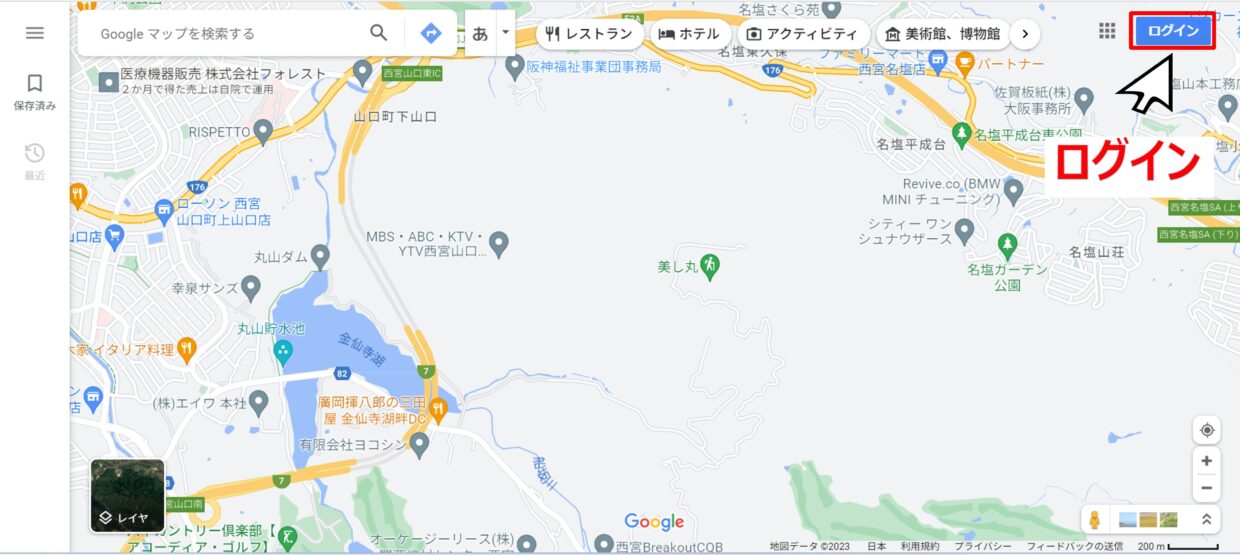Zoom in with the plus button
Image resolution: width=1240 pixels, height=555 pixels.
pos(1207,461)
